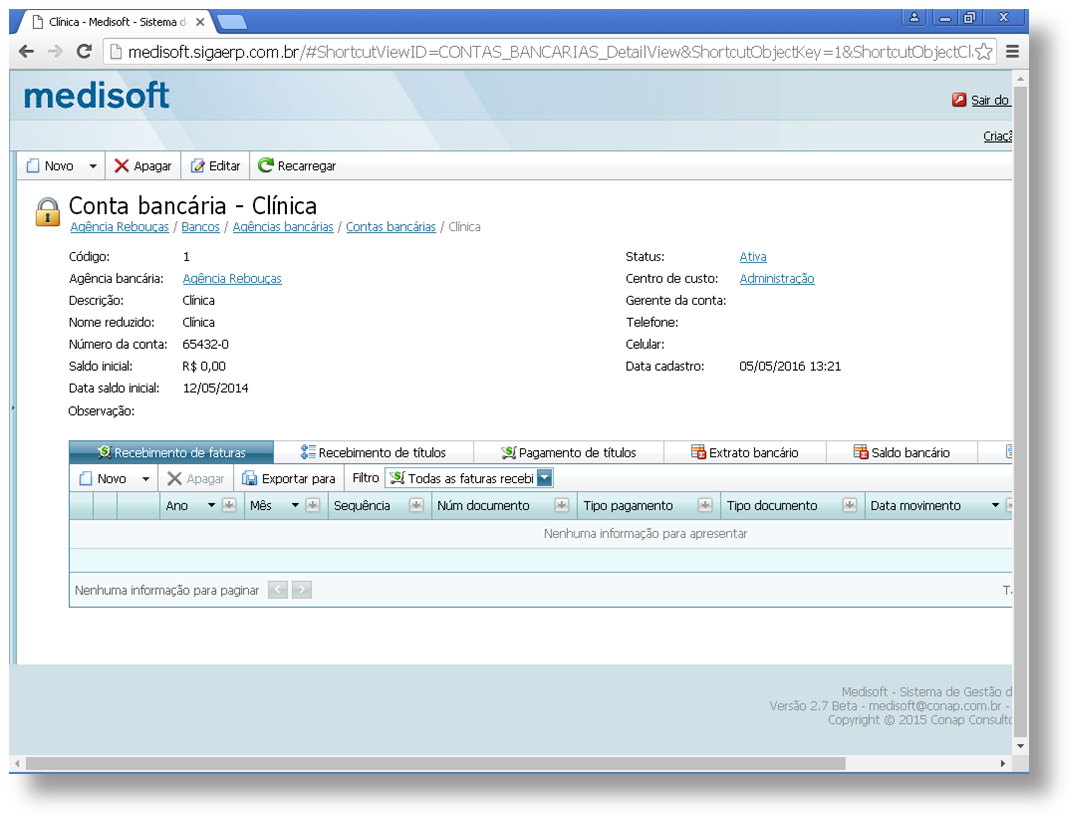The image size is (1078, 823).
Task: Open the Data movimento column arrow
Action: pos(995,505)
